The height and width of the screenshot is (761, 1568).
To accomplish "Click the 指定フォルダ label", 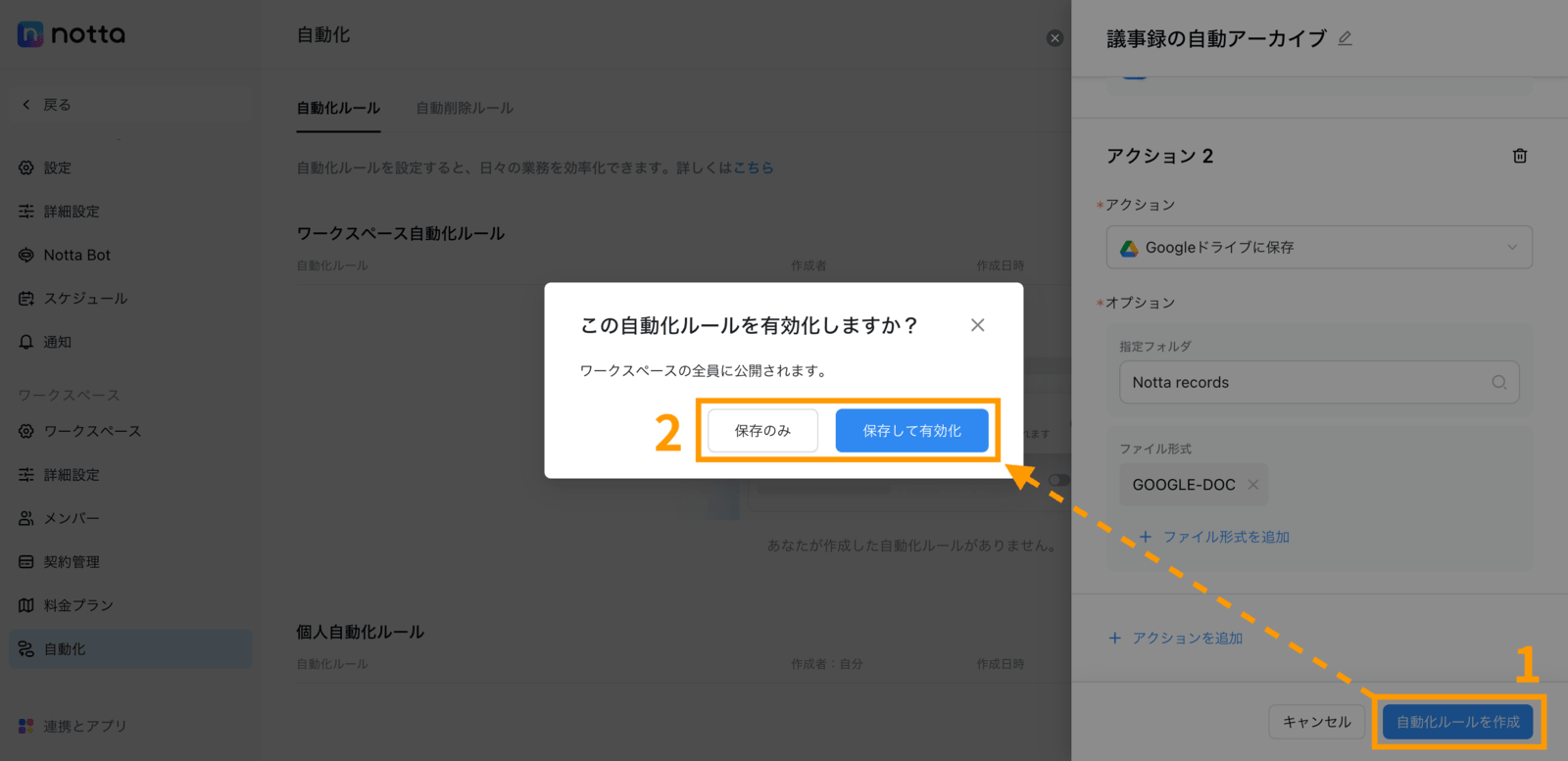I will point(1155,346).
